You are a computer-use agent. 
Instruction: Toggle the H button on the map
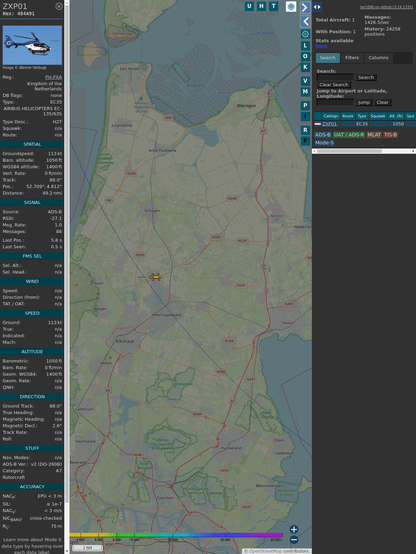(261, 6)
